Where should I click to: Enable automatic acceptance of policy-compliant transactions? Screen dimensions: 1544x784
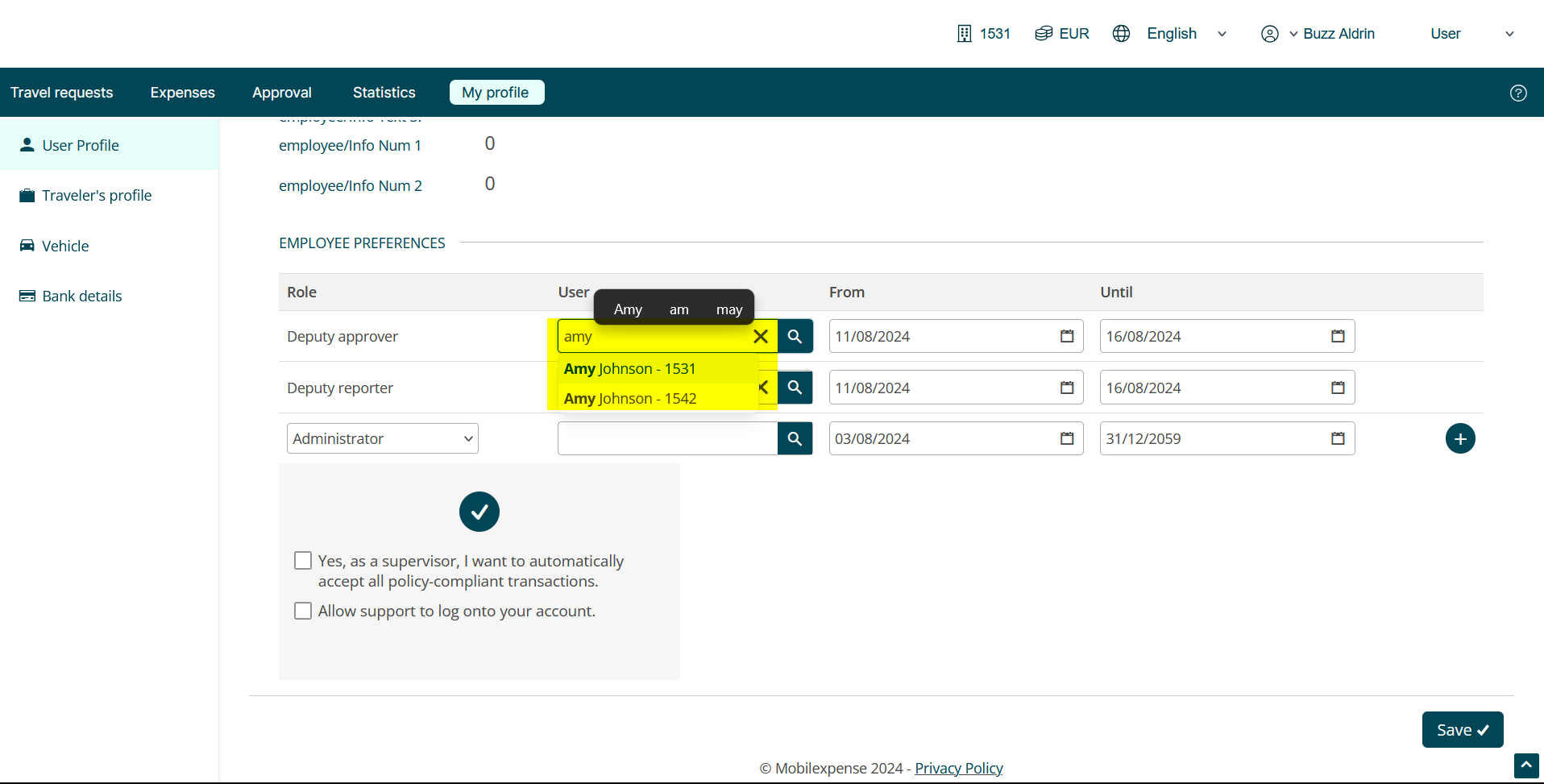303,561
